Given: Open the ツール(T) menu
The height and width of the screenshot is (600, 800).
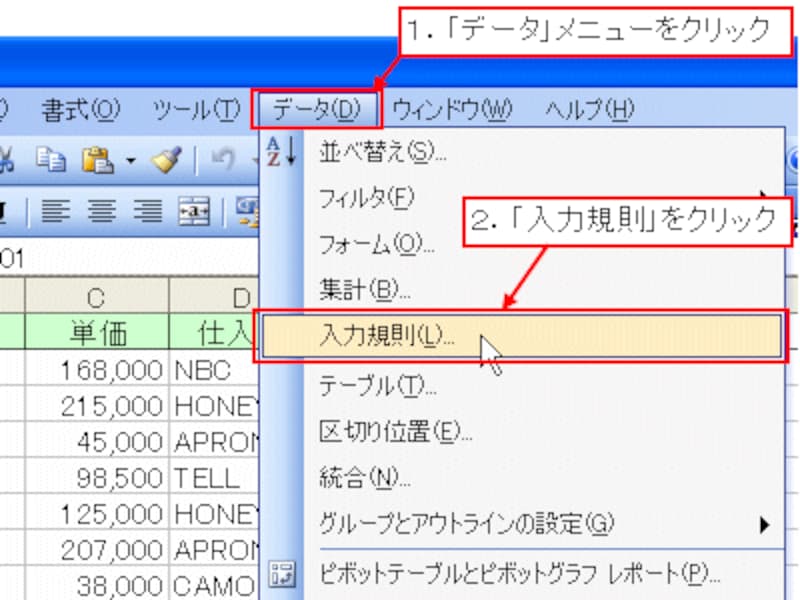Looking at the screenshot, I should (x=197, y=110).
